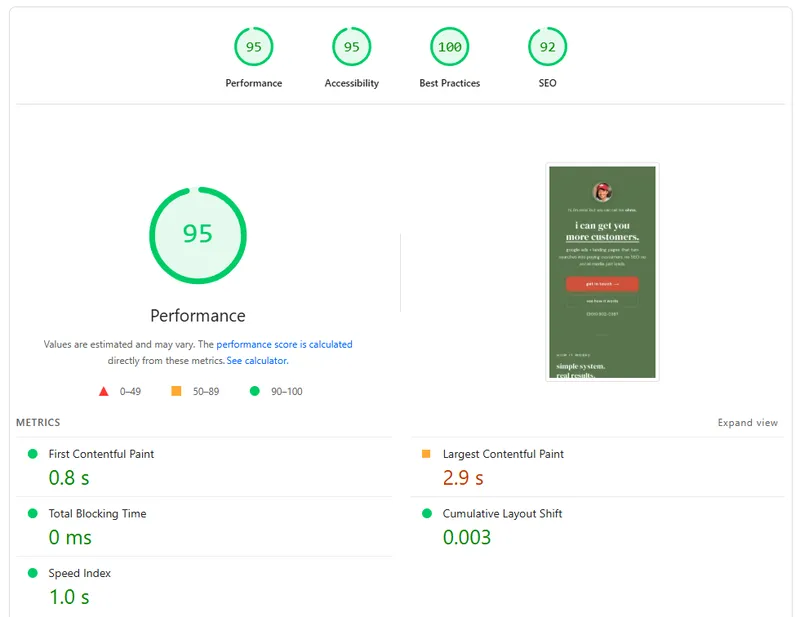Select the green Performance score gauge

253,46
